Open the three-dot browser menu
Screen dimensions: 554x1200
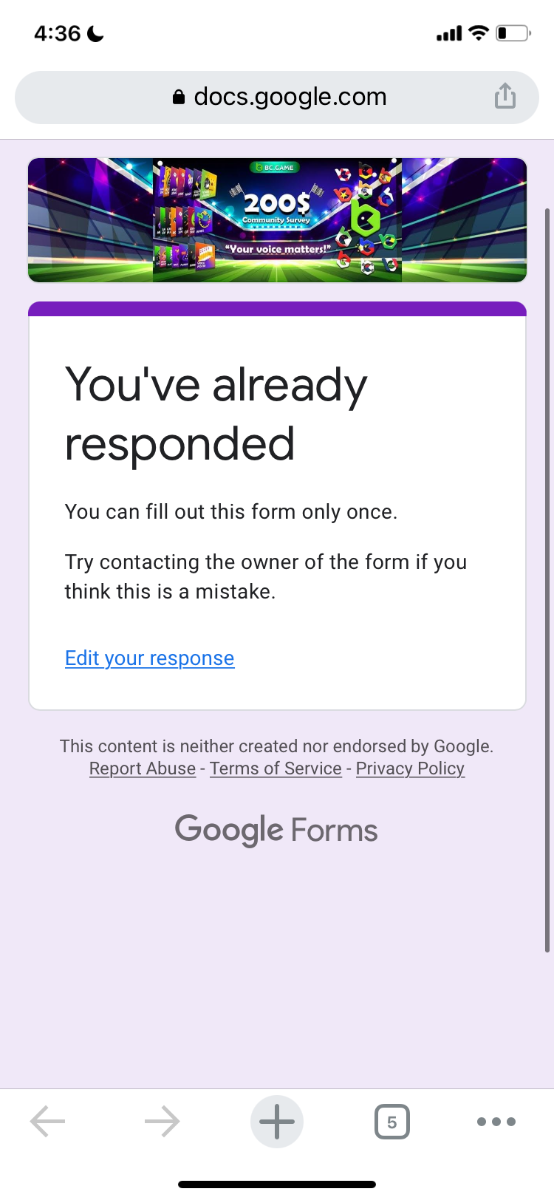point(496,1122)
